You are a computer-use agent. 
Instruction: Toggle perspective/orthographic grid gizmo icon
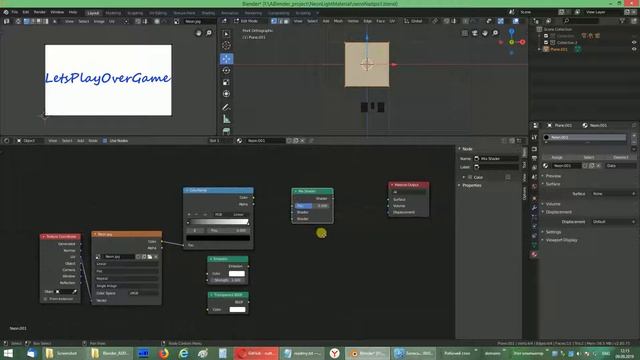[x=465, y=33]
